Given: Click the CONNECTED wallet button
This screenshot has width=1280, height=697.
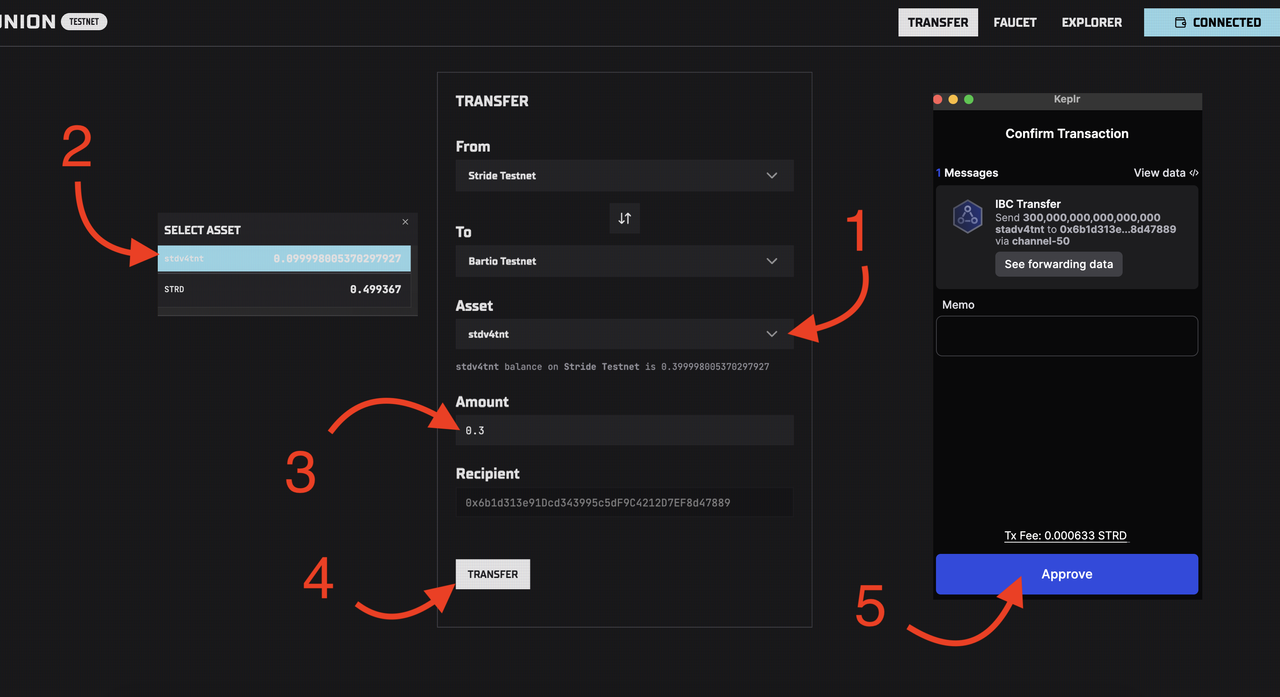Looking at the screenshot, I should click(x=1212, y=22).
